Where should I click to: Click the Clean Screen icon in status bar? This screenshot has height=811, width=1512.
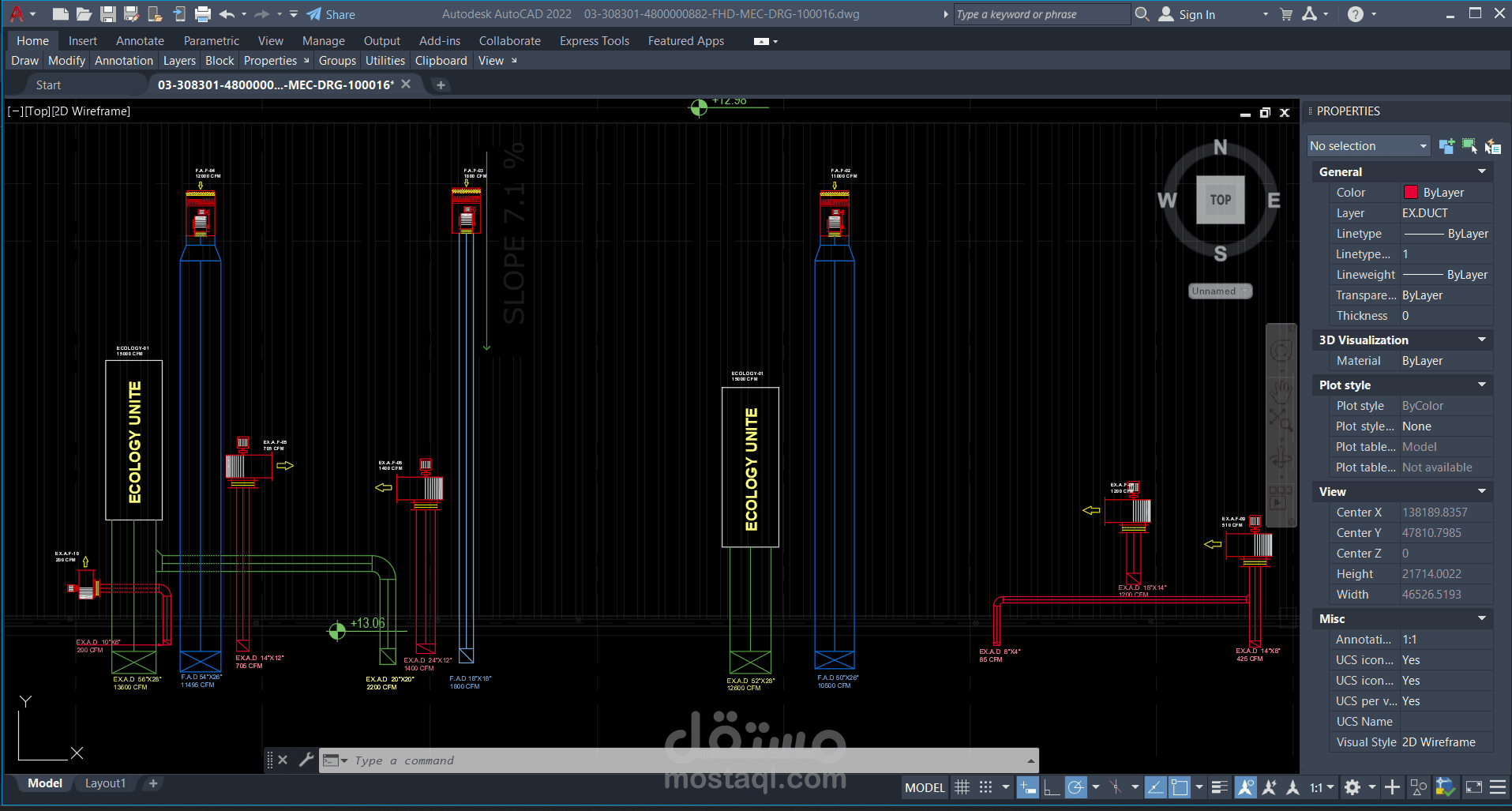1474,787
